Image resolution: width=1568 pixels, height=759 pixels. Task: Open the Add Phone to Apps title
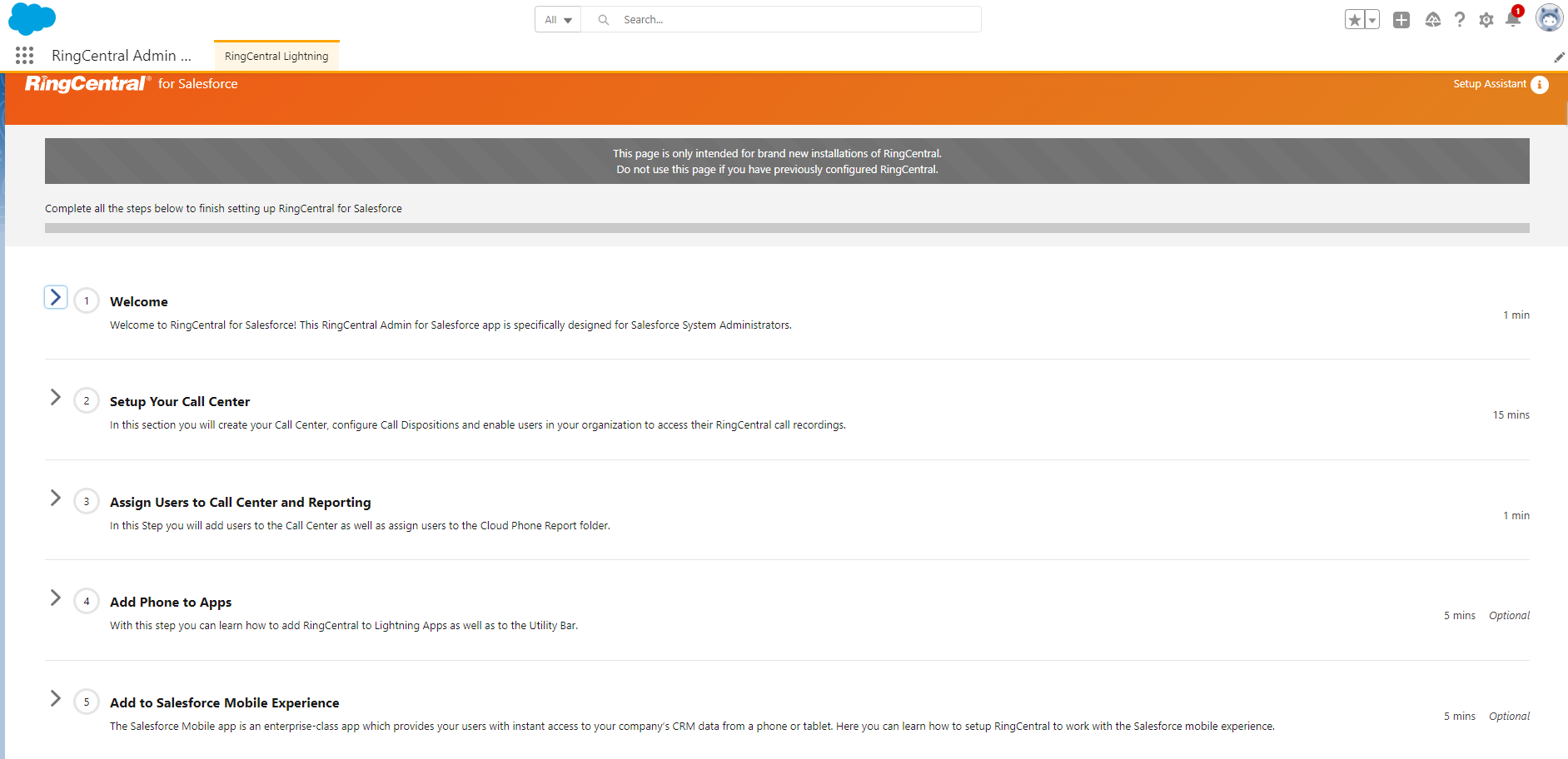coord(171,603)
